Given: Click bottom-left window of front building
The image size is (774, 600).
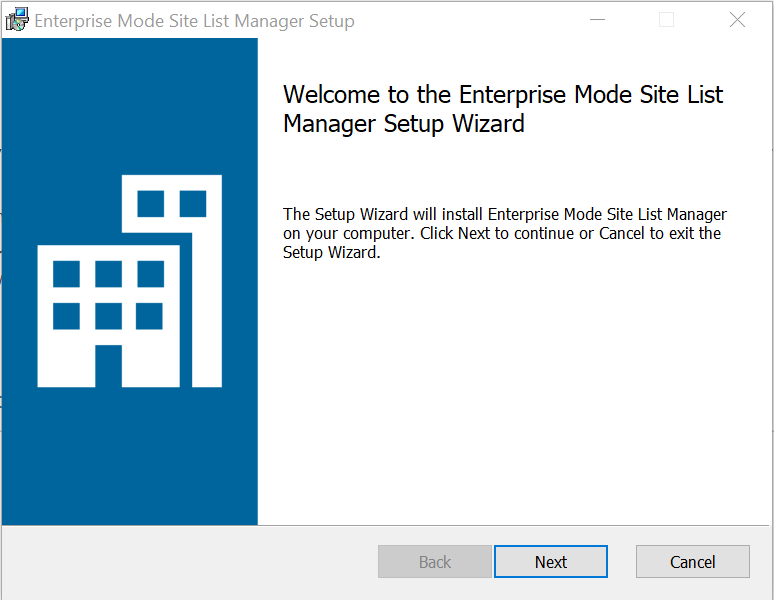Looking at the screenshot, I should 66,316.
